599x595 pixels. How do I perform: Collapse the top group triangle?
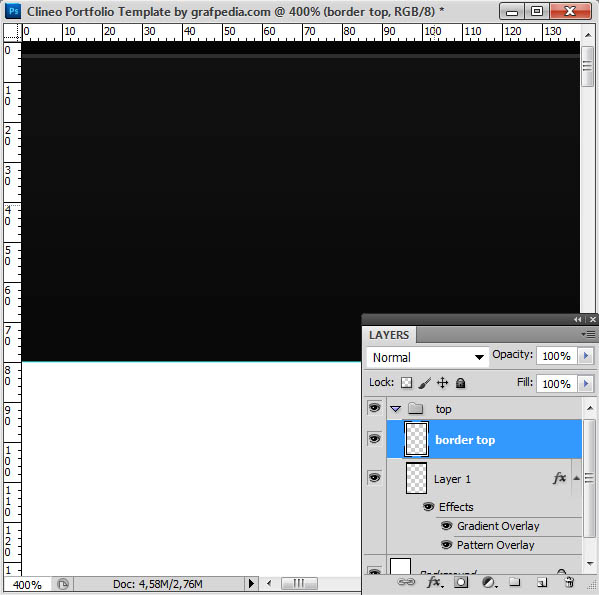[x=396, y=409]
